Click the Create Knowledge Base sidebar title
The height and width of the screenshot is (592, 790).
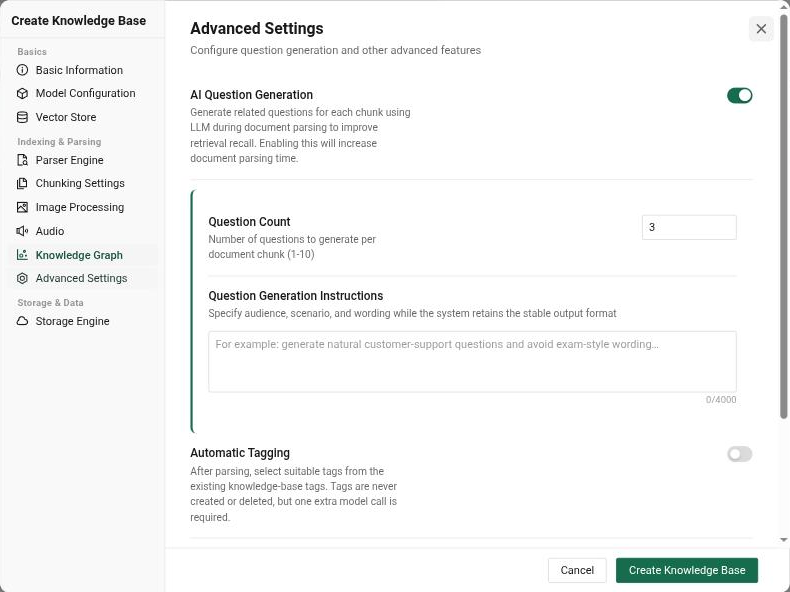coord(79,21)
